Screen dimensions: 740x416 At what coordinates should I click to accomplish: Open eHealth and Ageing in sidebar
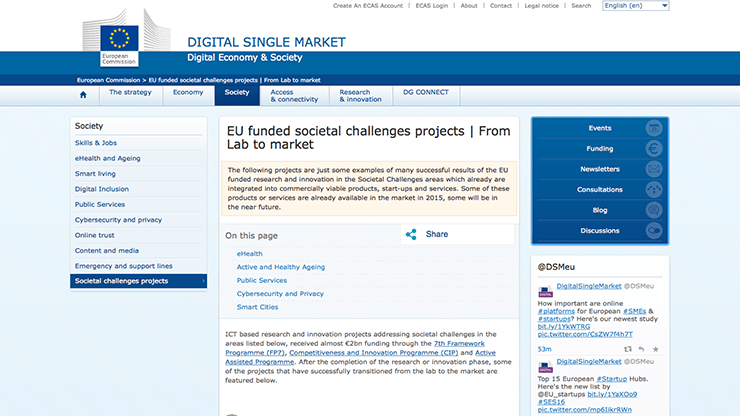[x=108, y=158]
